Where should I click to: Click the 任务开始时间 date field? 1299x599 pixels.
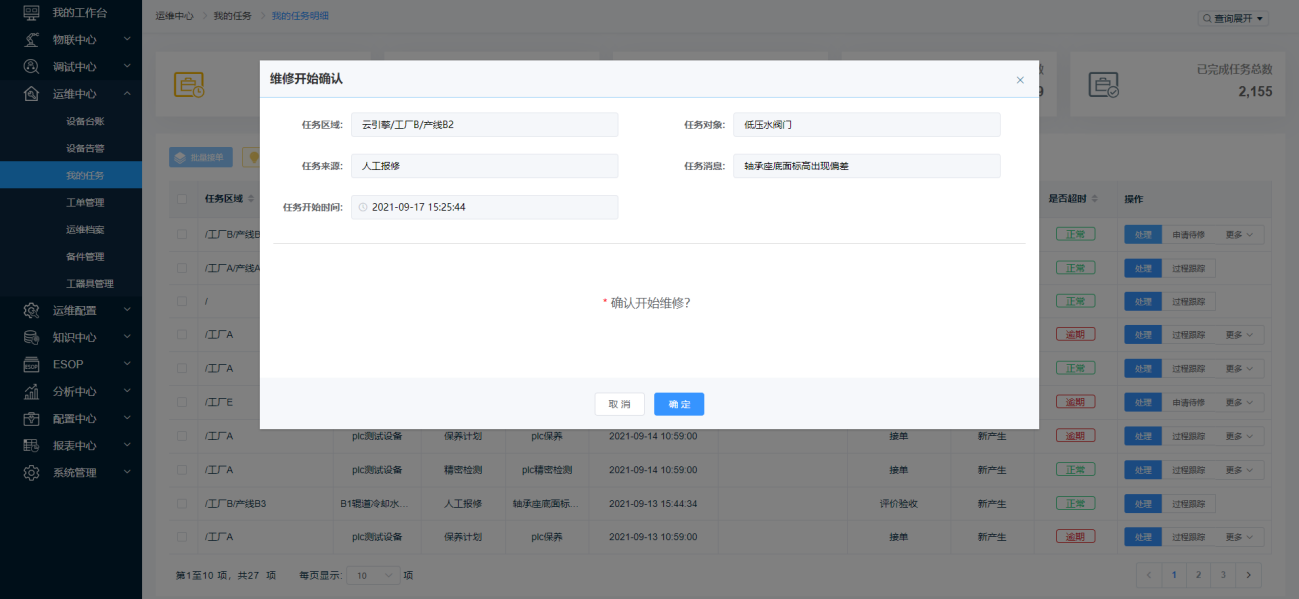coord(484,207)
